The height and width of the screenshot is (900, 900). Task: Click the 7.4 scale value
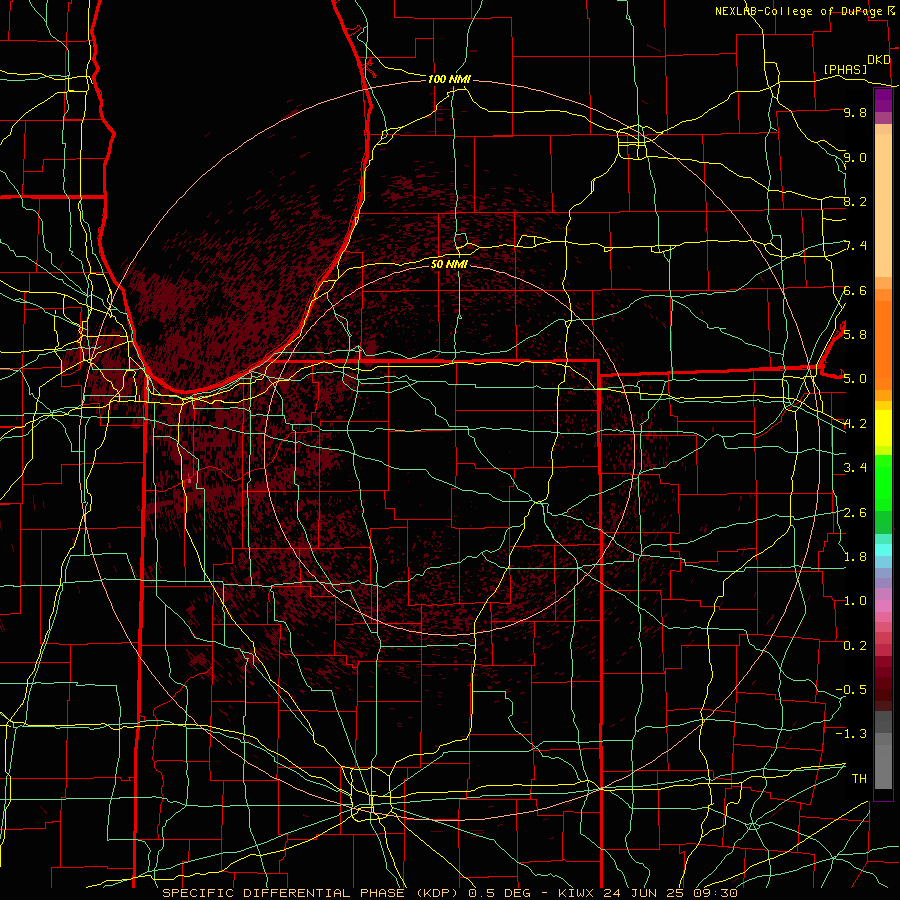click(855, 246)
